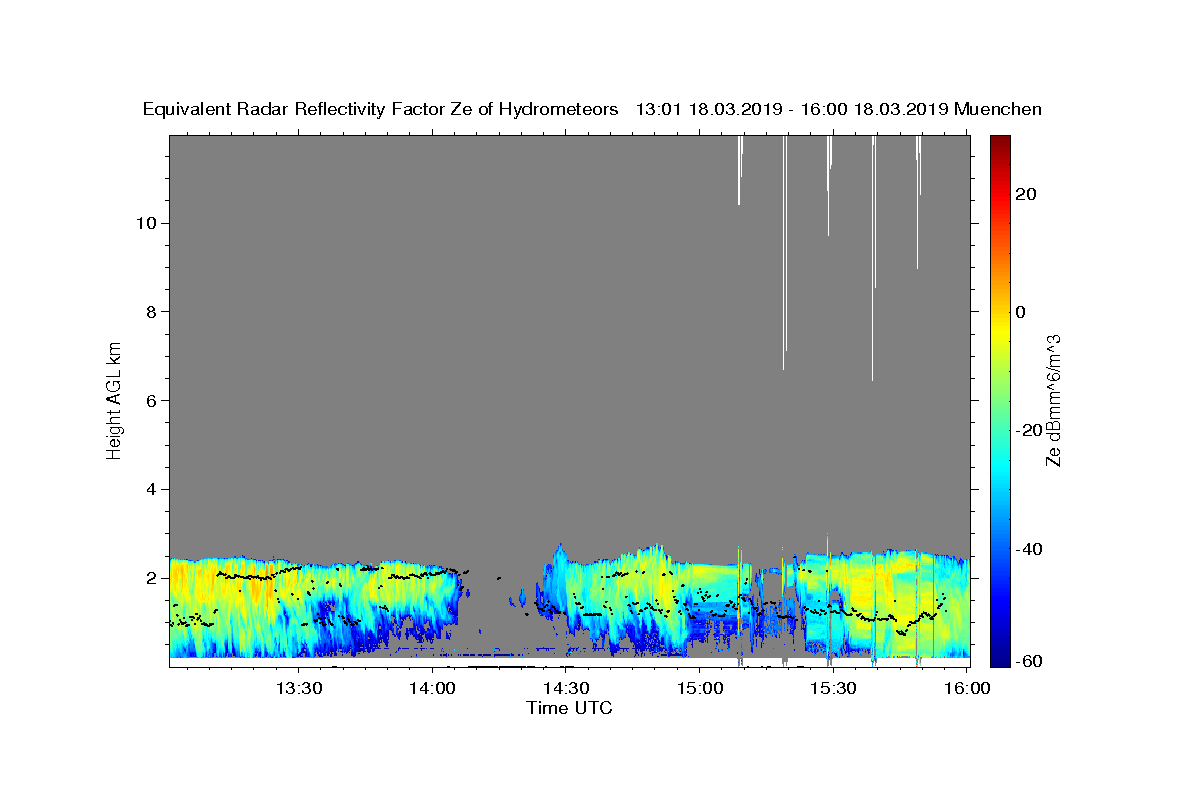
Task: Click the height tick label '2'
Action: click(x=150, y=579)
